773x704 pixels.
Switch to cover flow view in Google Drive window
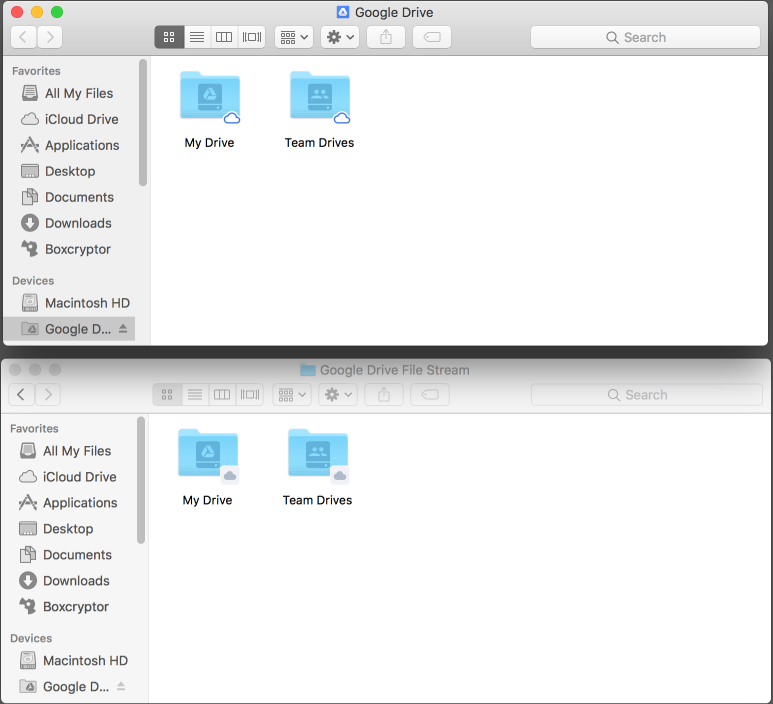pyautogui.click(x=251, y=37)
